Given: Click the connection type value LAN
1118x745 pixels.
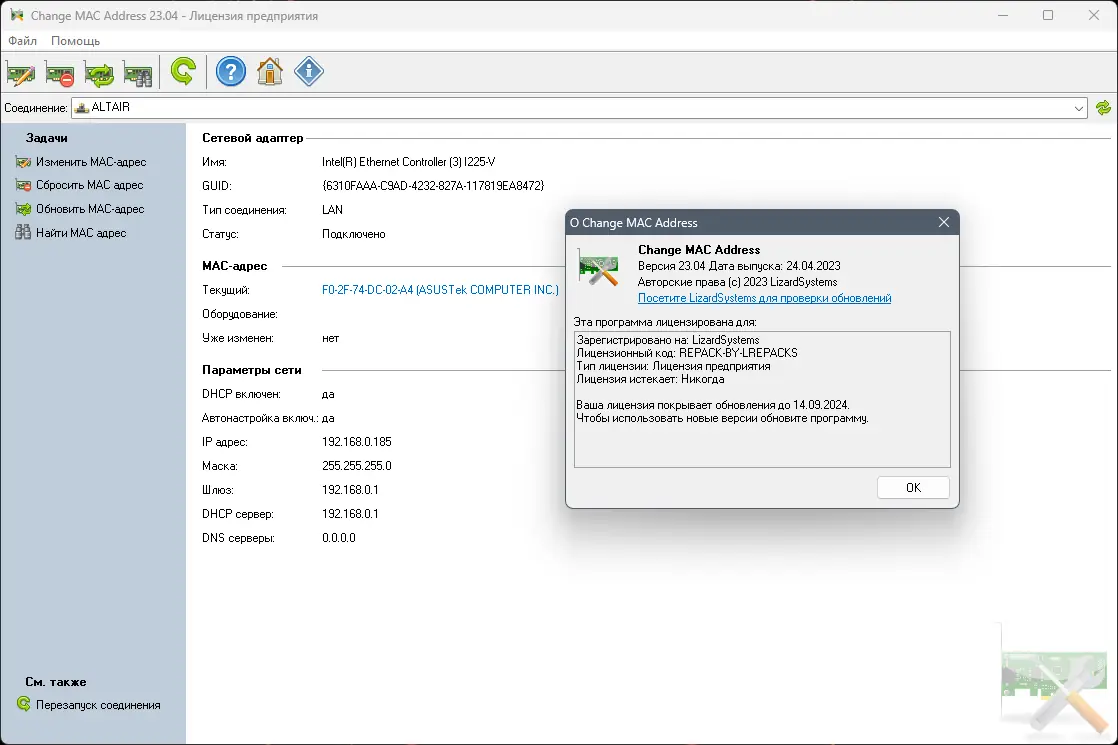Looking at the screenshot, I should 332,210.
